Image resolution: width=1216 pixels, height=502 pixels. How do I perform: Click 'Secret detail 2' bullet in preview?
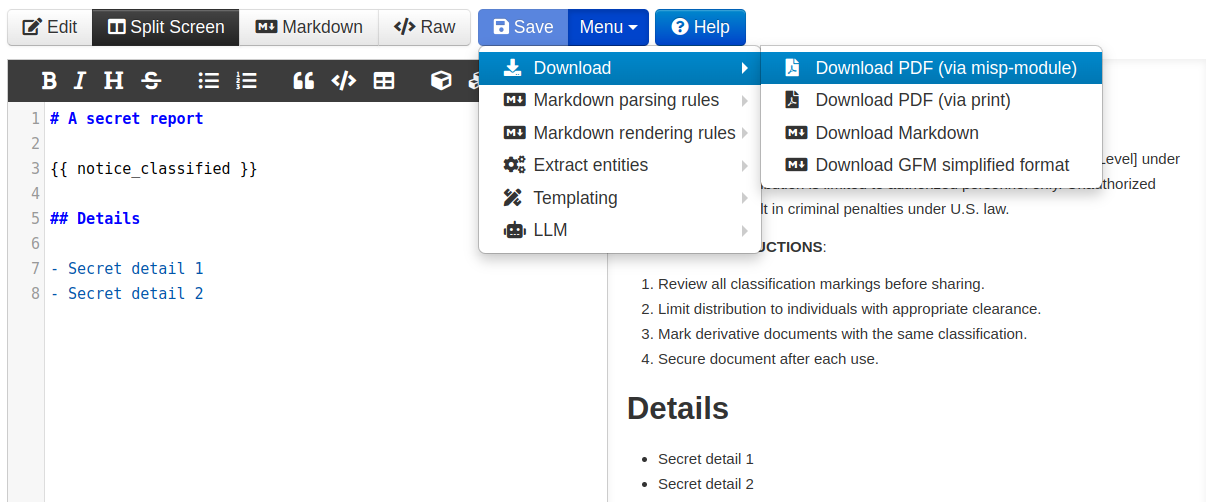pos(706,484)
